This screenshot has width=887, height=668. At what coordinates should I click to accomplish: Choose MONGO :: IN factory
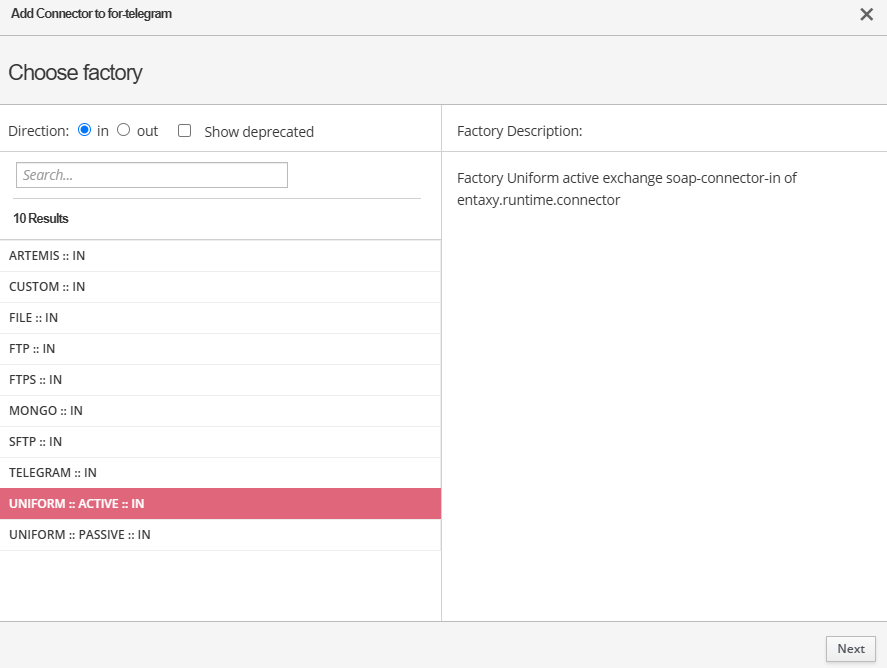coord(46,411)
